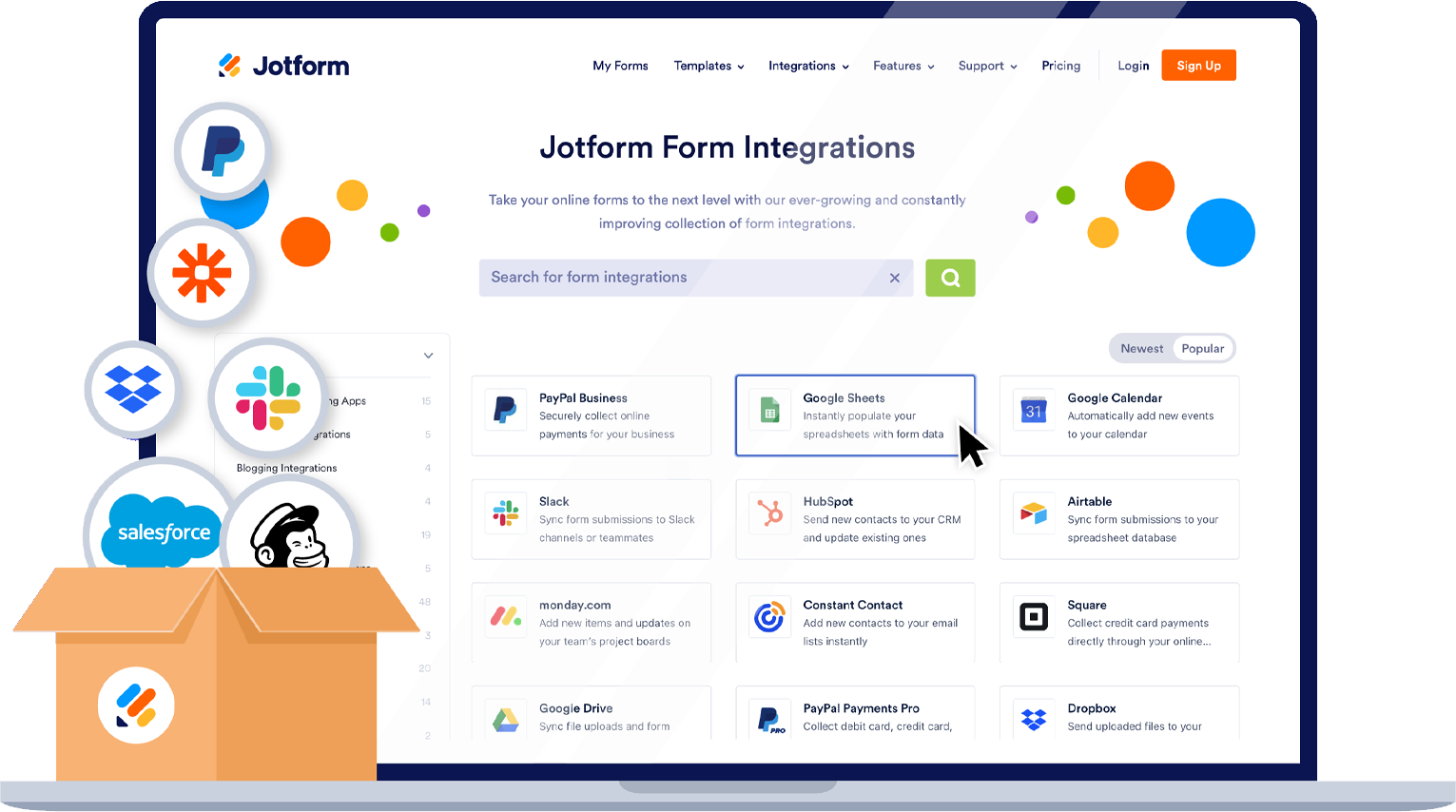This screenshot has height=812, width=1456.
Task: Clear the search field with the X icon
Action: pos(894,278)
